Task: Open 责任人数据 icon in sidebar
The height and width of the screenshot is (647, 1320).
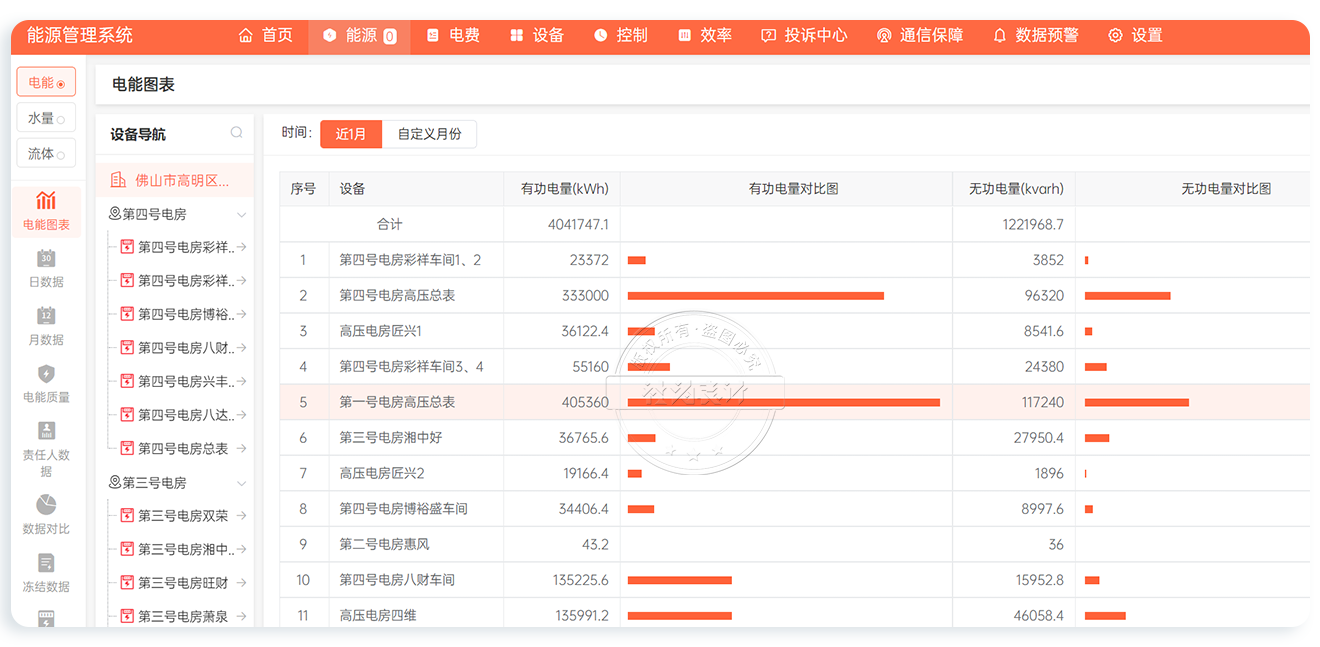Action: click(46, 431)
